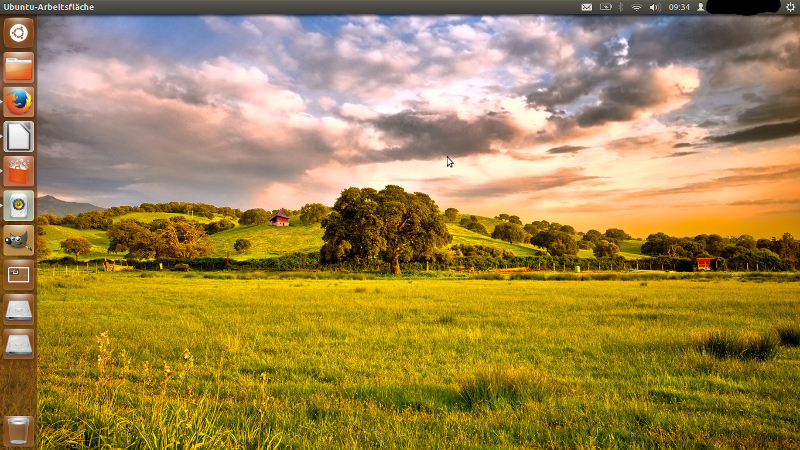Launch Firefox web browser
Image resolution: width=800 pixels, height=450 pixels.
tap(19, 102)
